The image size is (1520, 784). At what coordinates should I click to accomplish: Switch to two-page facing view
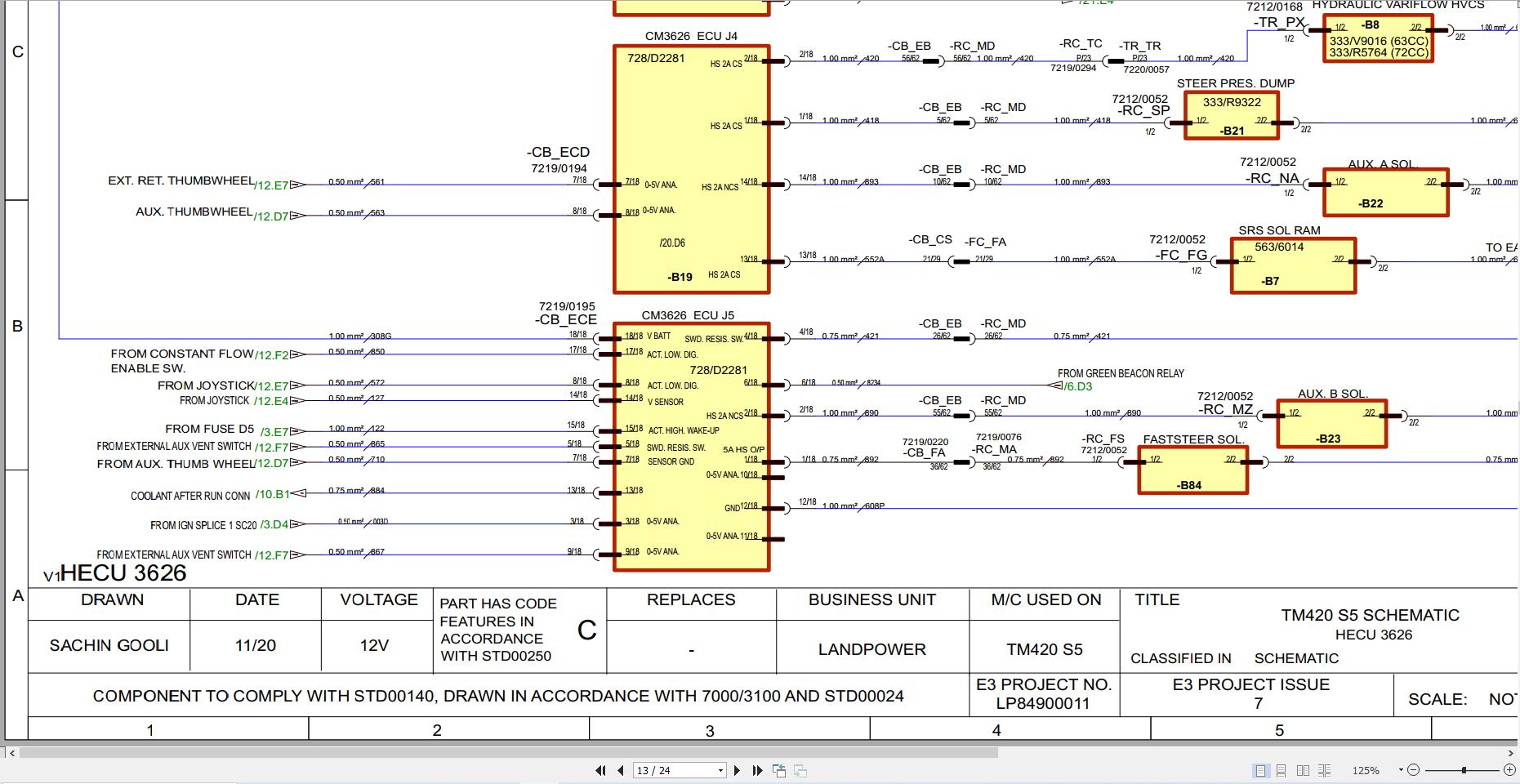(x=1303, y=770)
